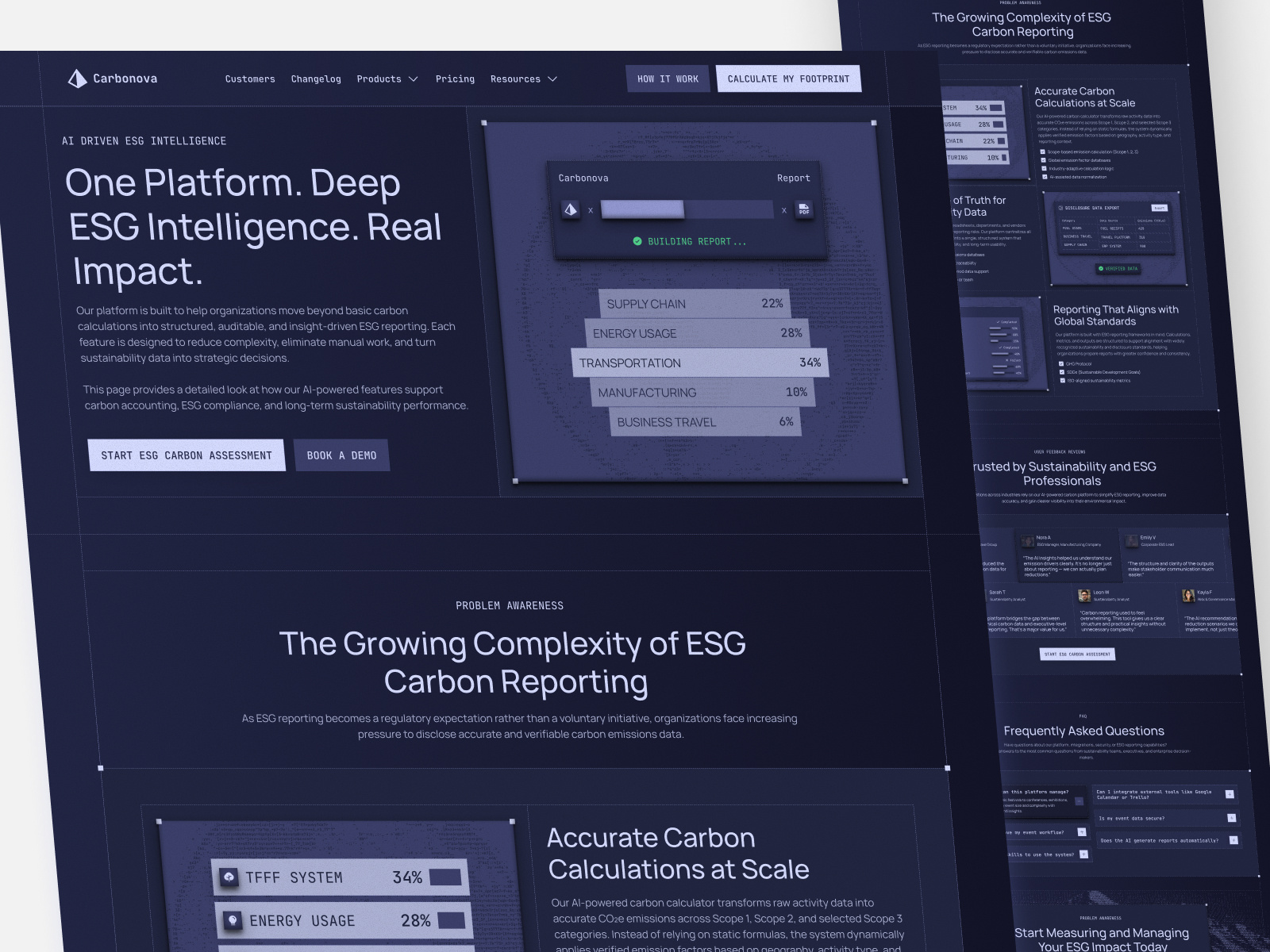Image resolution: width=1270 pixels, height=952 pixels.
Task: Click the Disclosure Data Export header icon
Action: click(1060, 208)
